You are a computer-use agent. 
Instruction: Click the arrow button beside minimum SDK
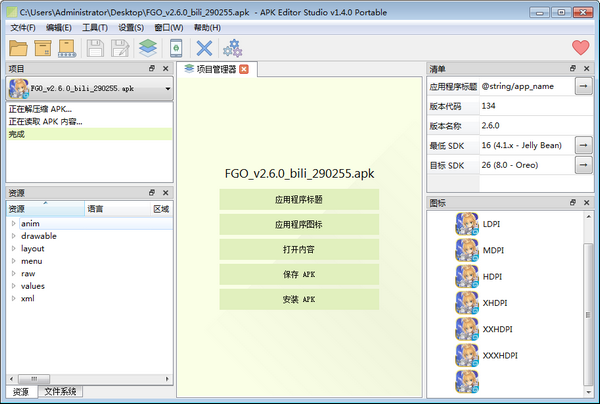click(584, 145)
